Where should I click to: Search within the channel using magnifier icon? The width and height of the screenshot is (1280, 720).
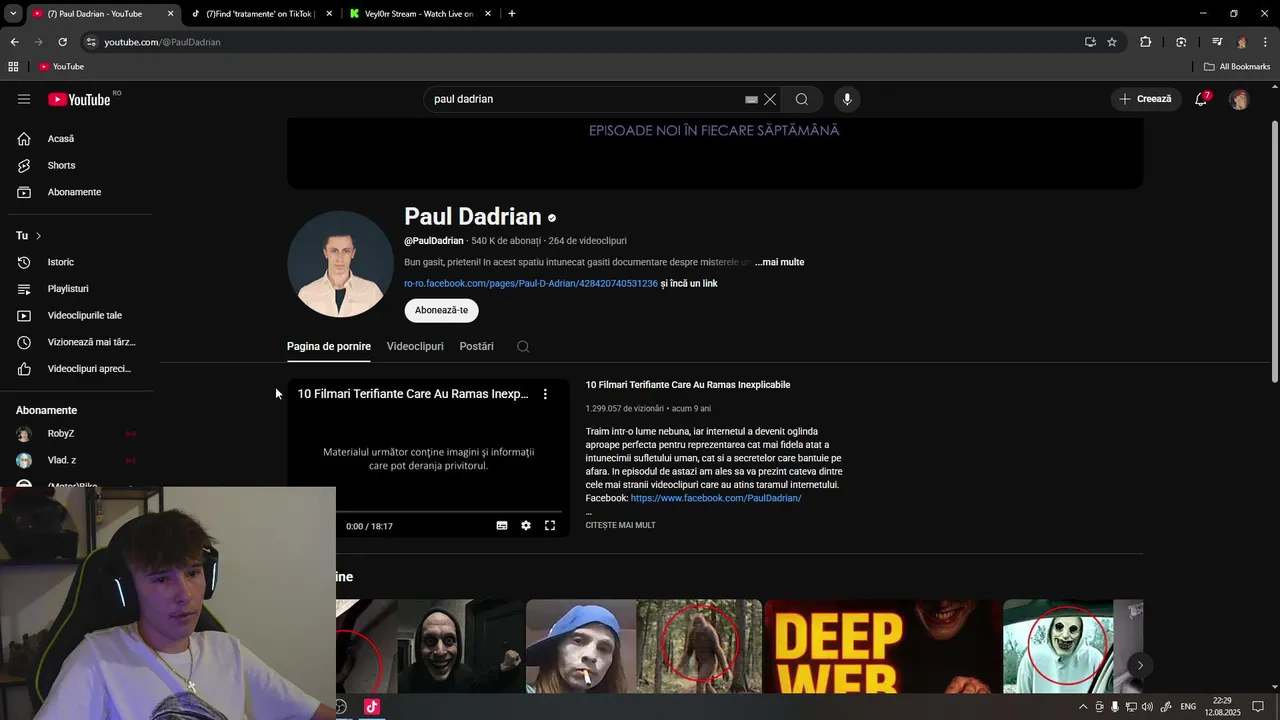coord(523,346)
